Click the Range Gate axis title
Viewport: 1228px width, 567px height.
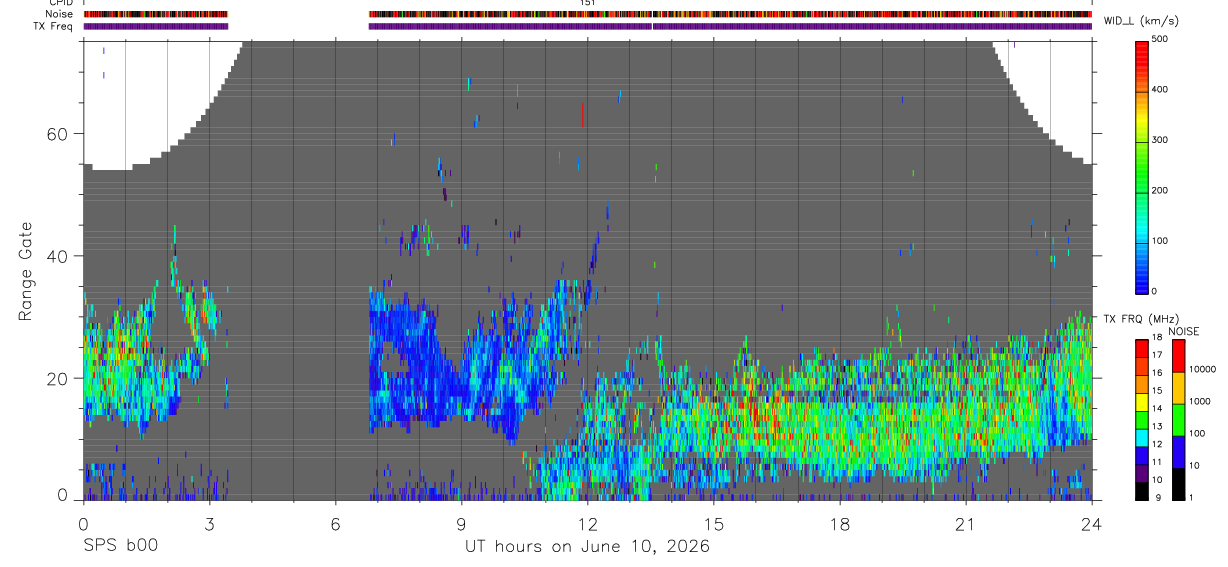[28, 271]
